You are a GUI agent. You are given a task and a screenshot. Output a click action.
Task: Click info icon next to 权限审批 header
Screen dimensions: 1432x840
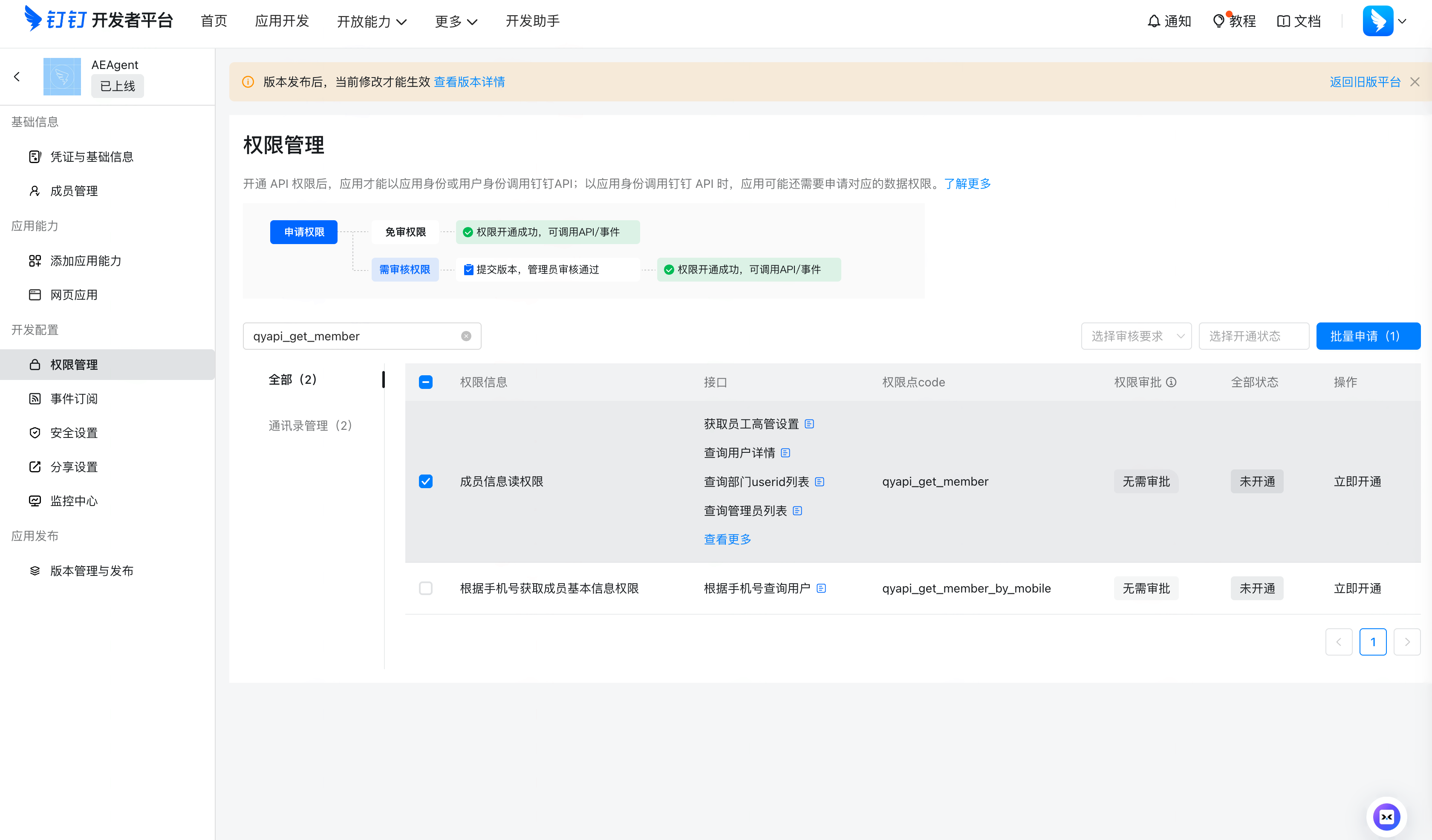tap(1171, 382)
